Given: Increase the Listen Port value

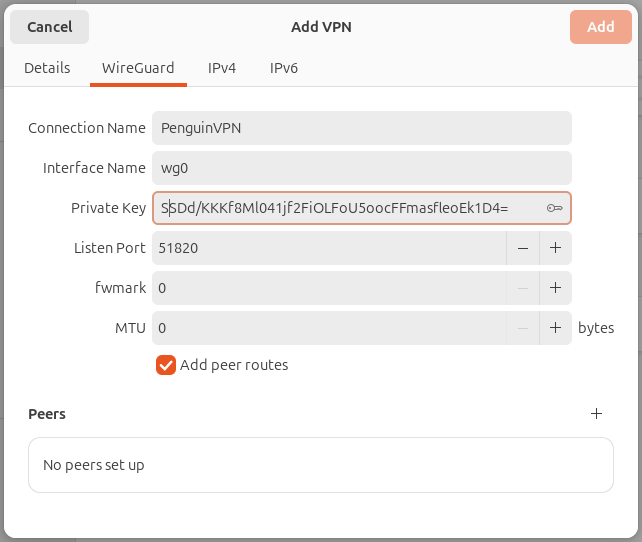Looking at the screenshot, I should point(555,248).
